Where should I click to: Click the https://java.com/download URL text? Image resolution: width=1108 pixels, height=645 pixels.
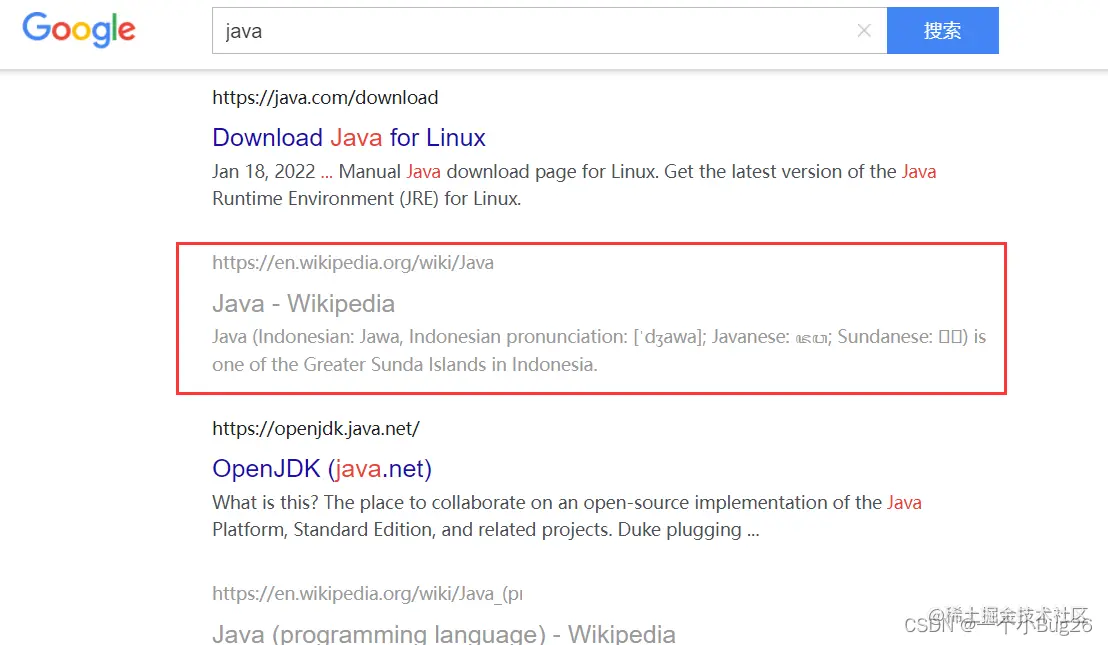tap(325, 97)
